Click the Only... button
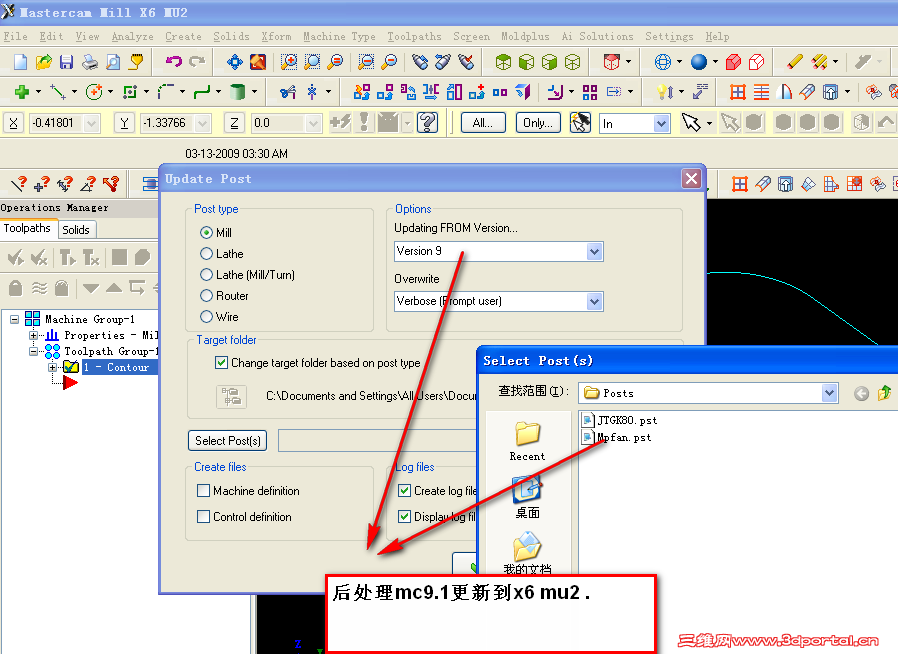Image resolution: width=898 pixels, height=654 pixels. coord(538,123)
